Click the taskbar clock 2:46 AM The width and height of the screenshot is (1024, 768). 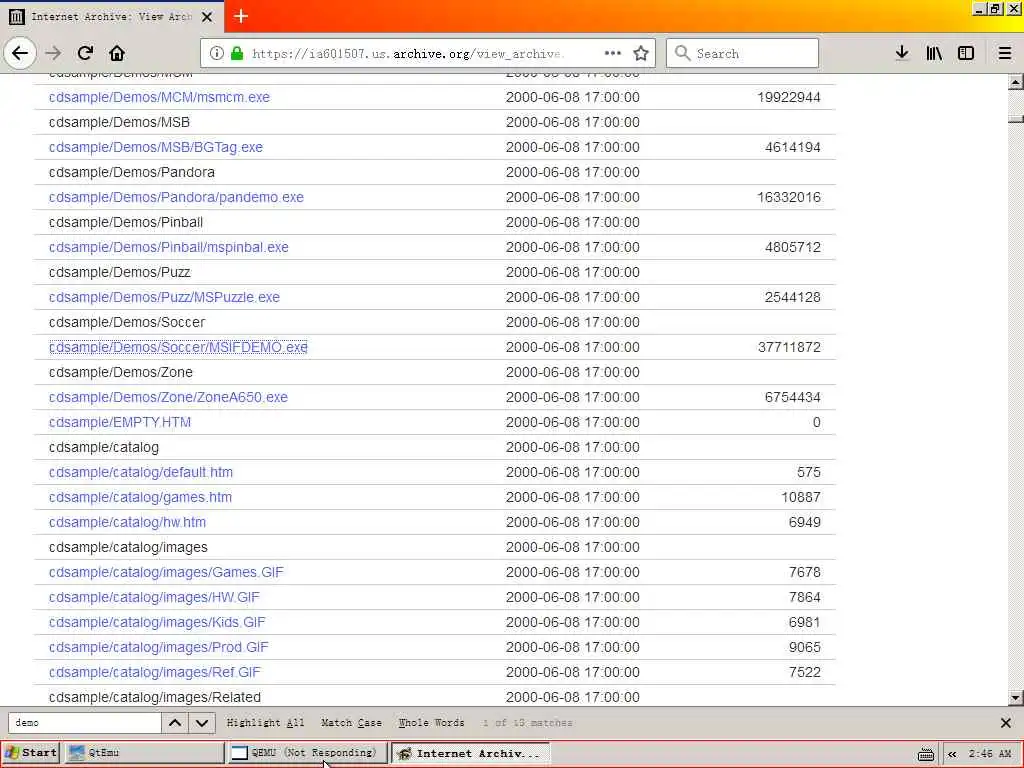tap(990, 754)
